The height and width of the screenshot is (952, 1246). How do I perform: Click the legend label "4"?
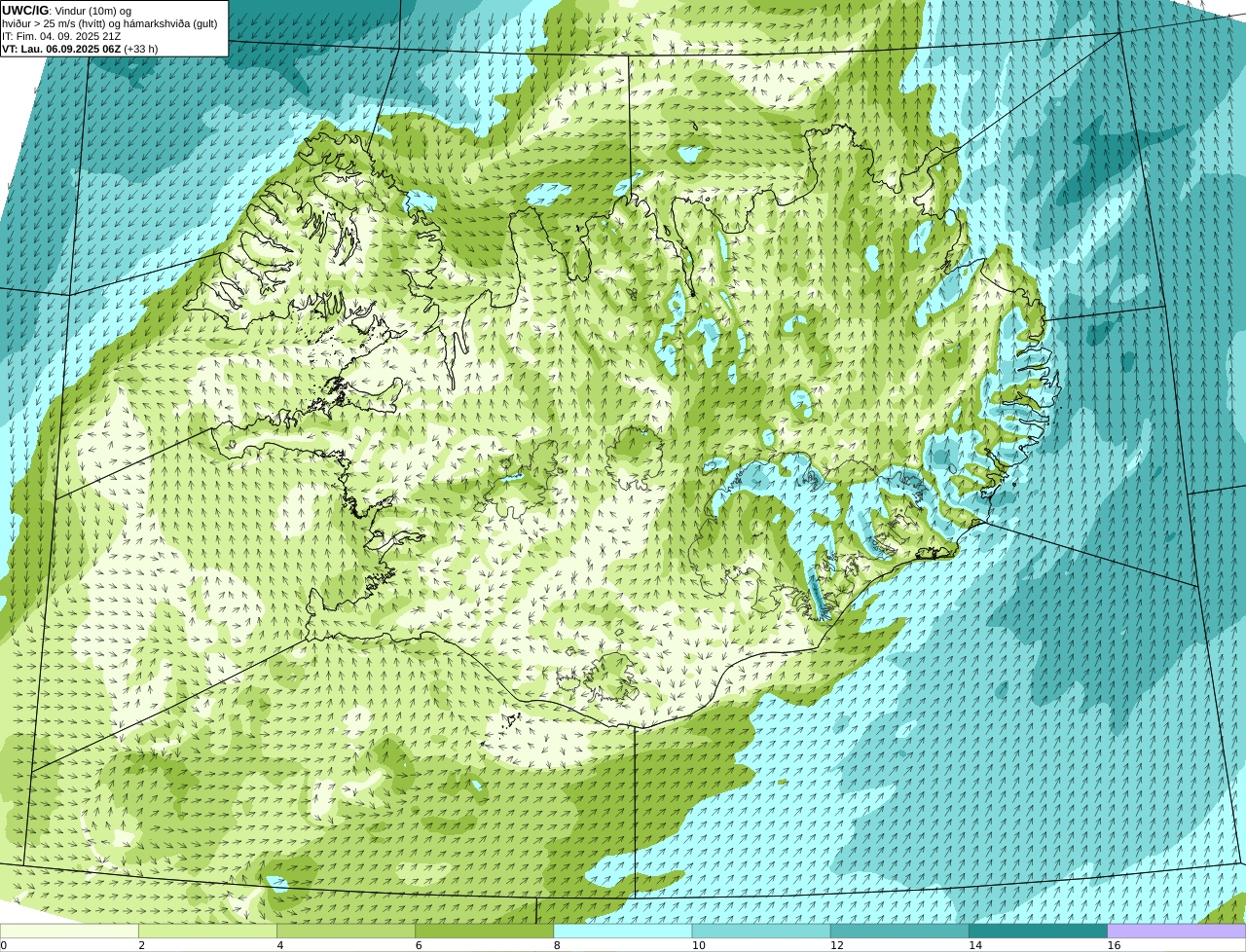coord(279,945)
